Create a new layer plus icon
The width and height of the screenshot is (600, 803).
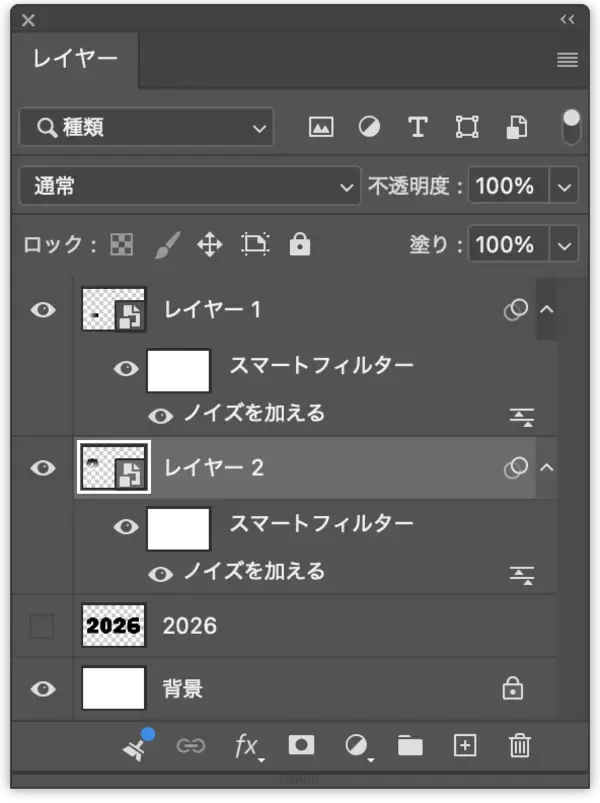tap(465, 745)
